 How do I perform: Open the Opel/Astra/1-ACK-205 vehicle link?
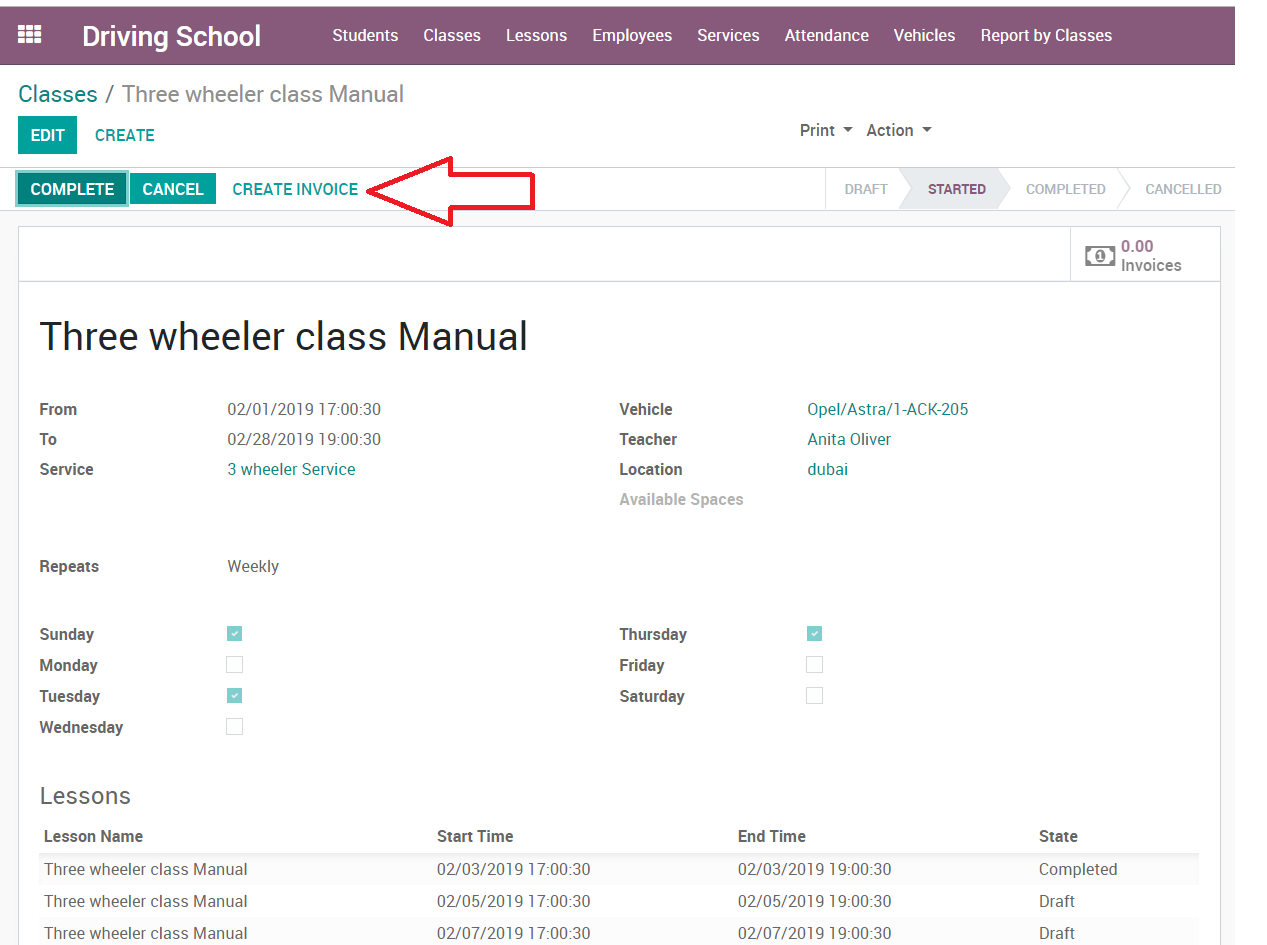(887, 409)
